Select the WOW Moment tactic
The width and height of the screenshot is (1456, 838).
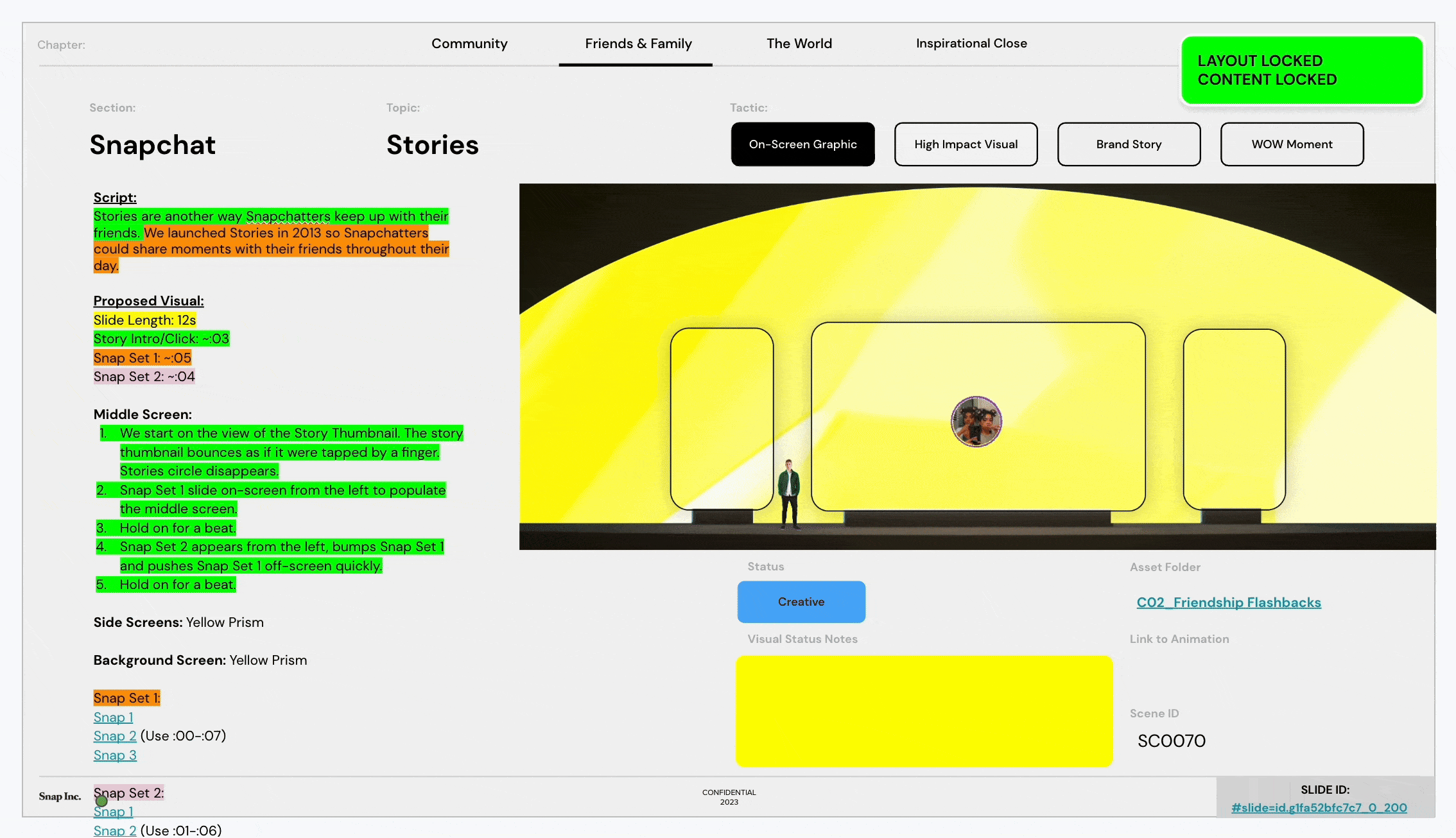1292,144
